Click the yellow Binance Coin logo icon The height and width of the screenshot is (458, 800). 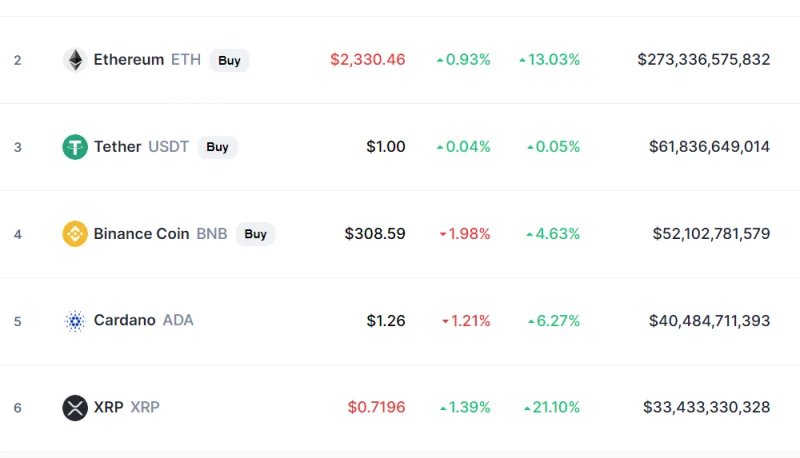pos(75,234)
